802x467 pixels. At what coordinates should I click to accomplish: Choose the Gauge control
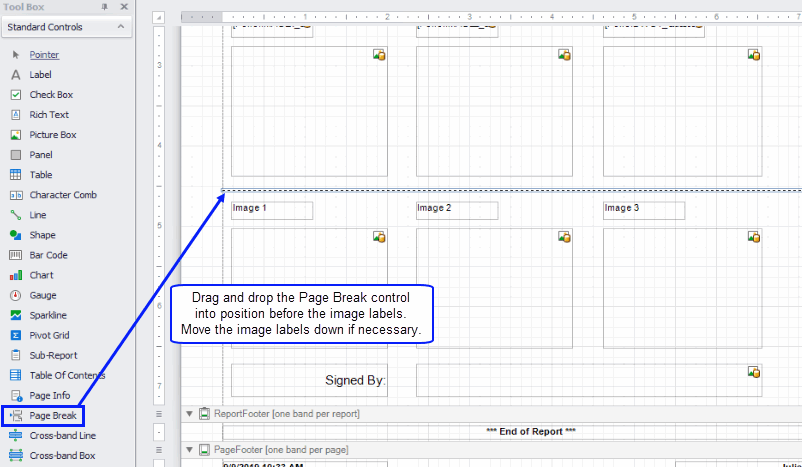42,295
